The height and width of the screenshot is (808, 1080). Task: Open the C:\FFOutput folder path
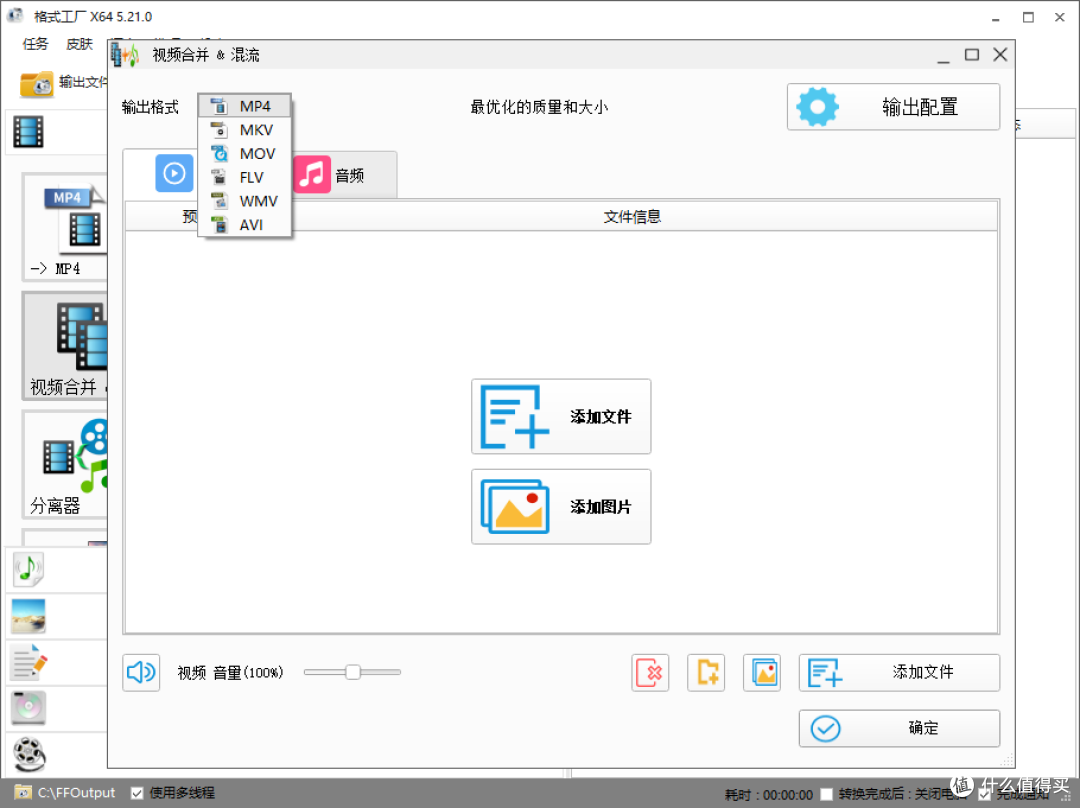[76, 793]
